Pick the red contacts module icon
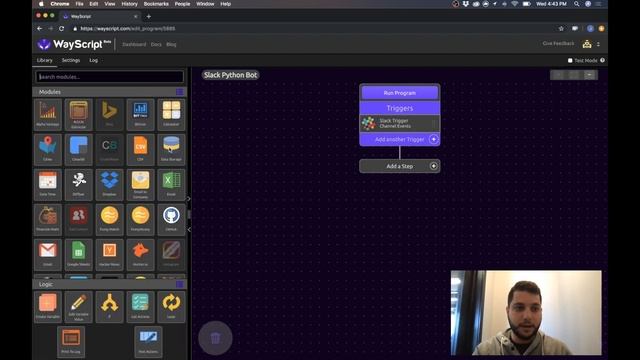The image size is (640, 360). coord(78,220)
